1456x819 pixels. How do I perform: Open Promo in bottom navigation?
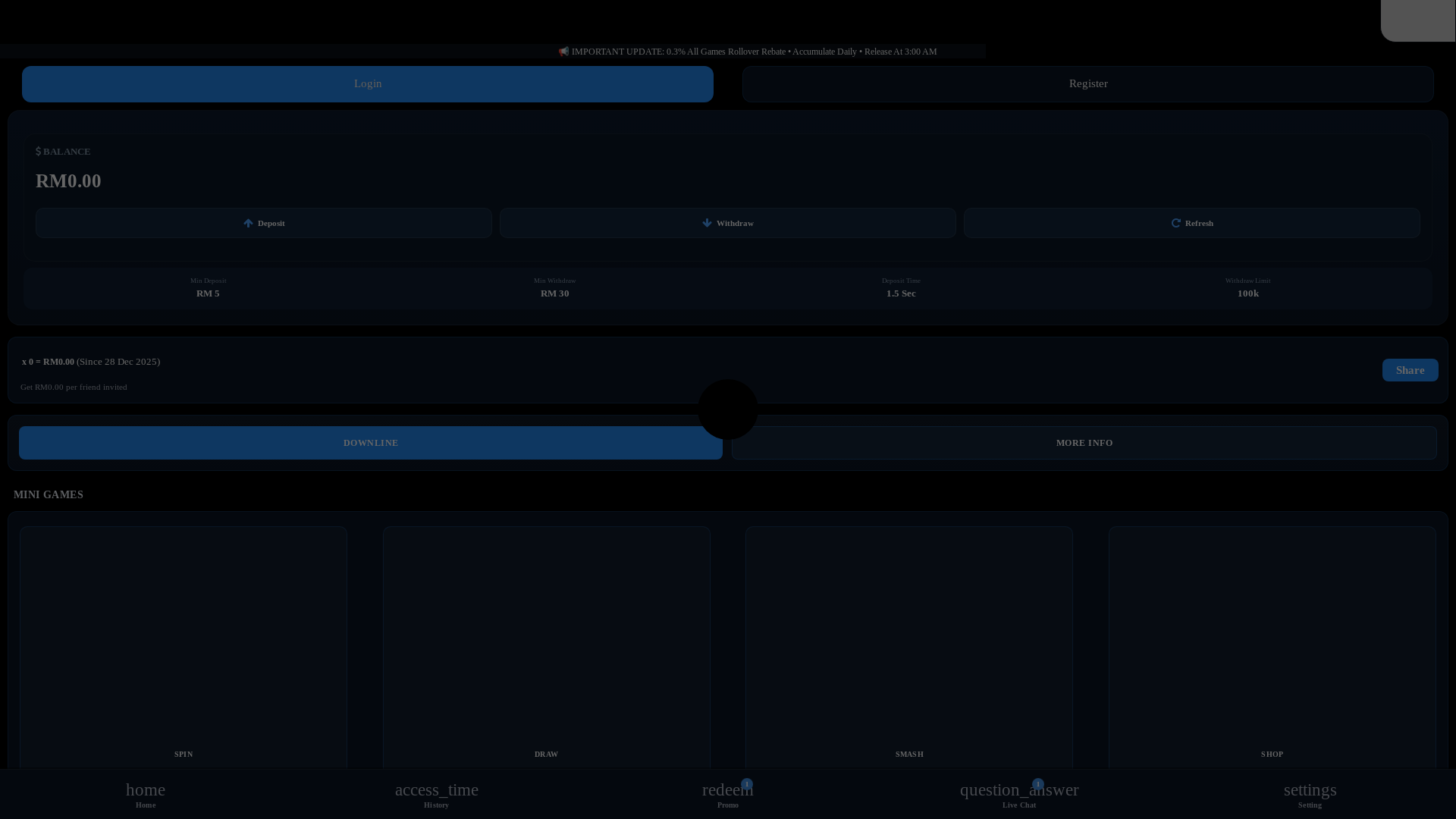728,795
